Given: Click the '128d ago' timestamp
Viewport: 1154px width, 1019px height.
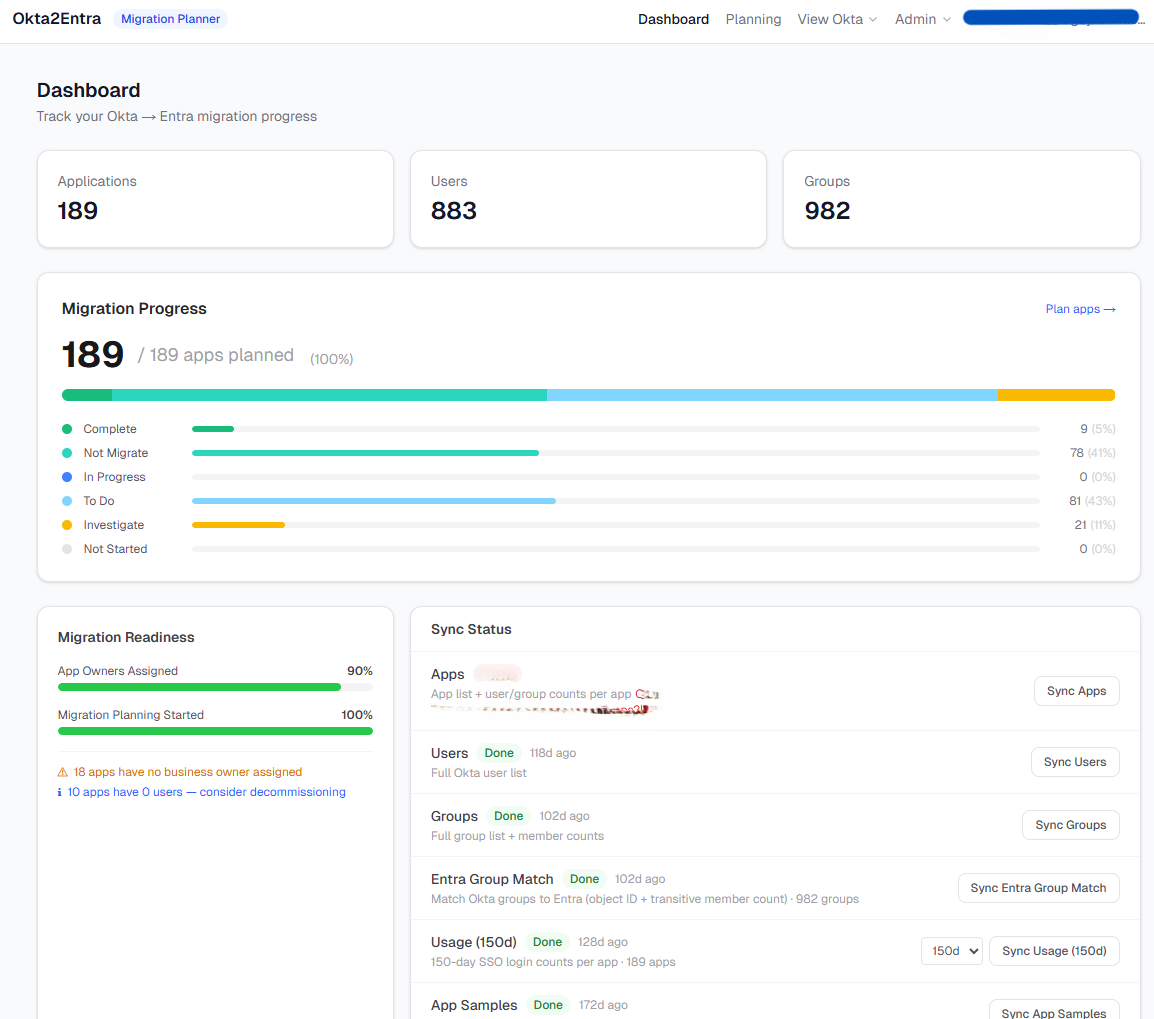Looking at the screenshot, I should pyautogui.click(x=603, y=942).
